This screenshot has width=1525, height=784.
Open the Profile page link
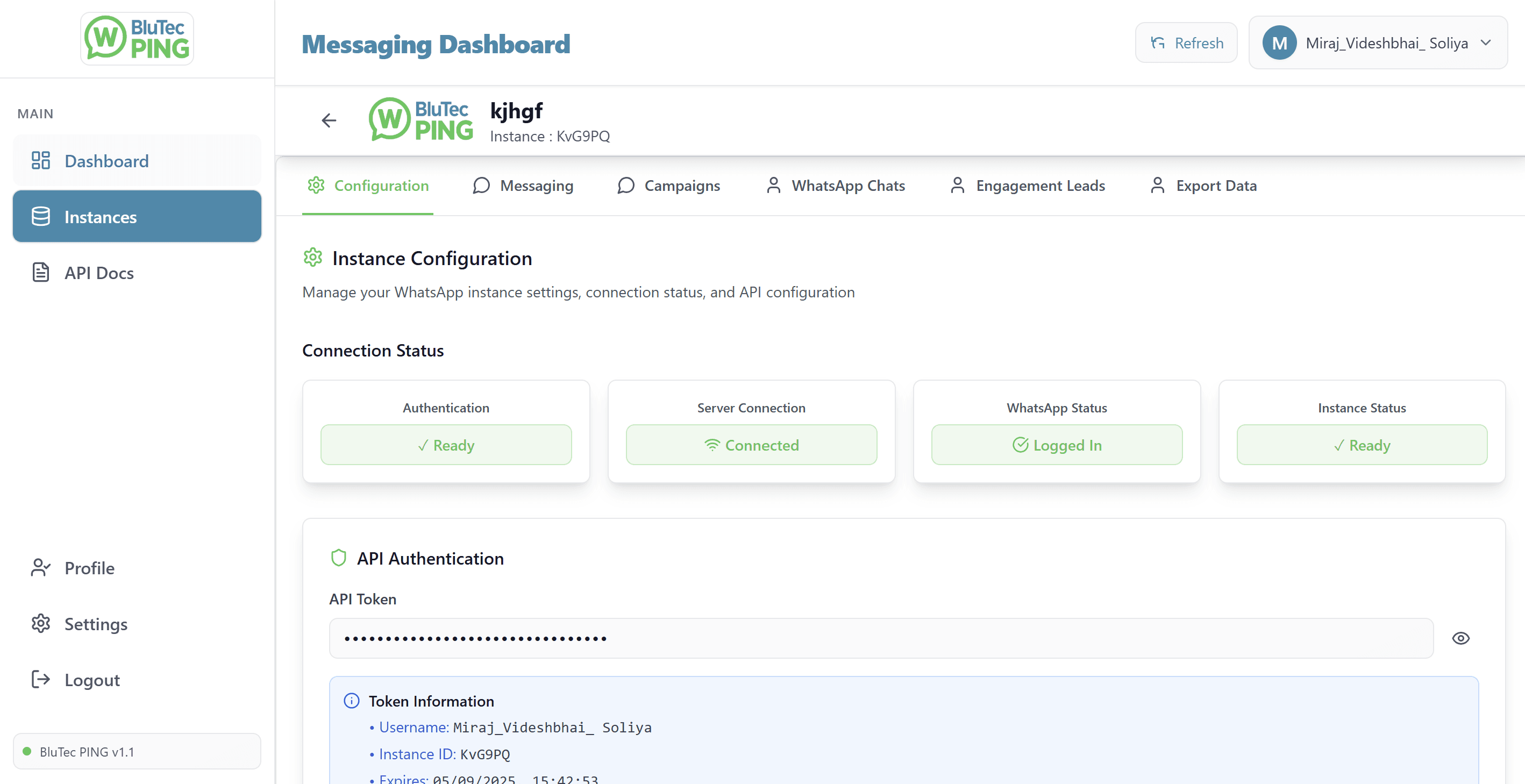[x=89, y=568]
